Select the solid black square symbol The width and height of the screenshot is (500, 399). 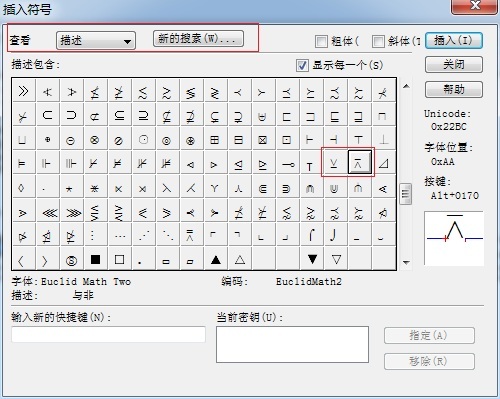(x=95, y=260)
